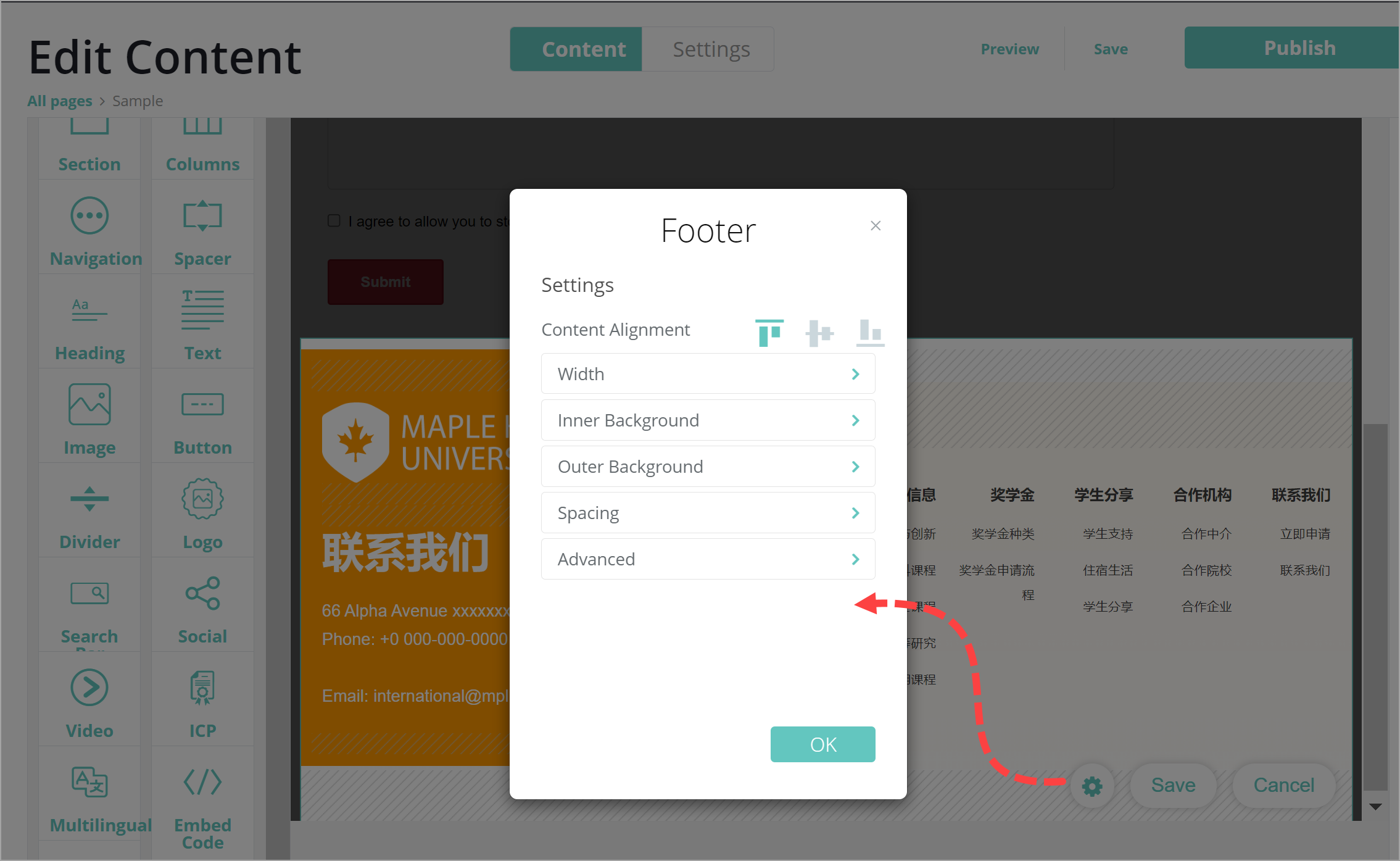Expand the Width settings row
The height and width of the screenshot is (861, 1400).
click(708, 374)
